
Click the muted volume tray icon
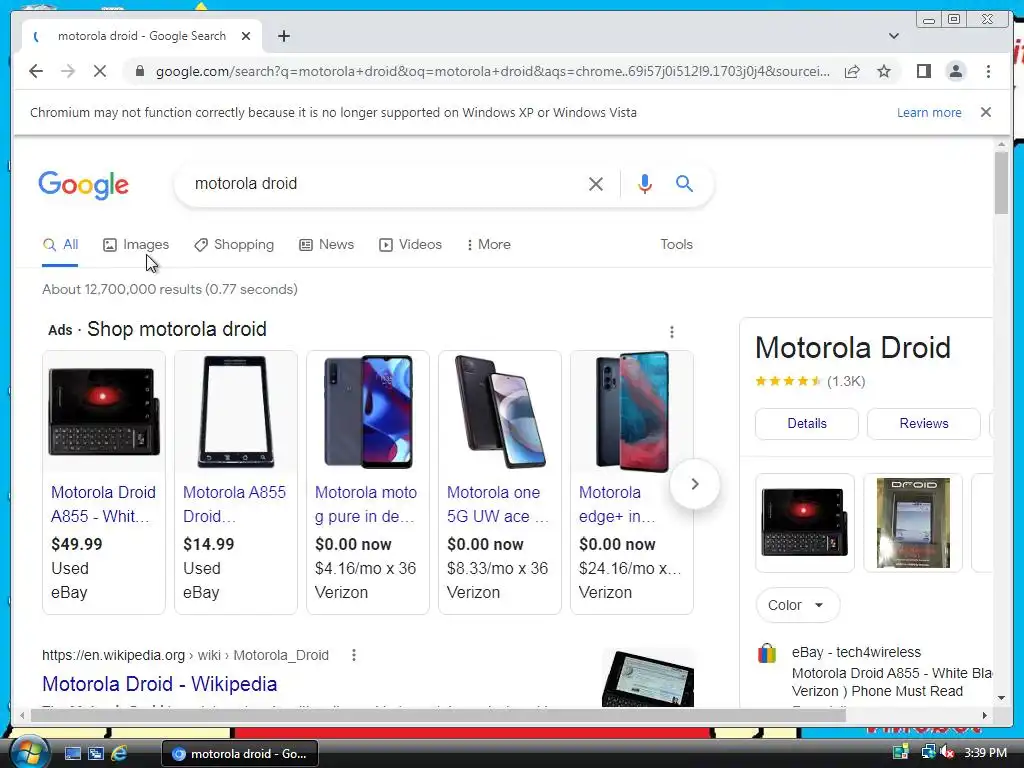(x=946, y=753)
